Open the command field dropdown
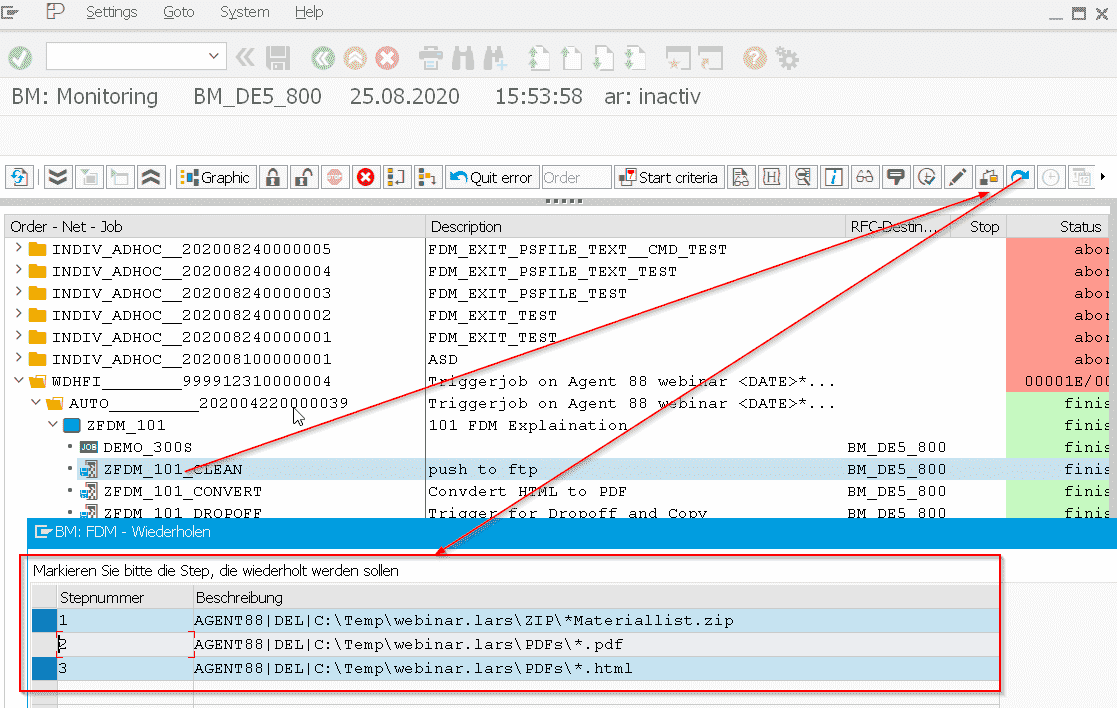This screenshot has height=708, width=1117. click(214, 56)
